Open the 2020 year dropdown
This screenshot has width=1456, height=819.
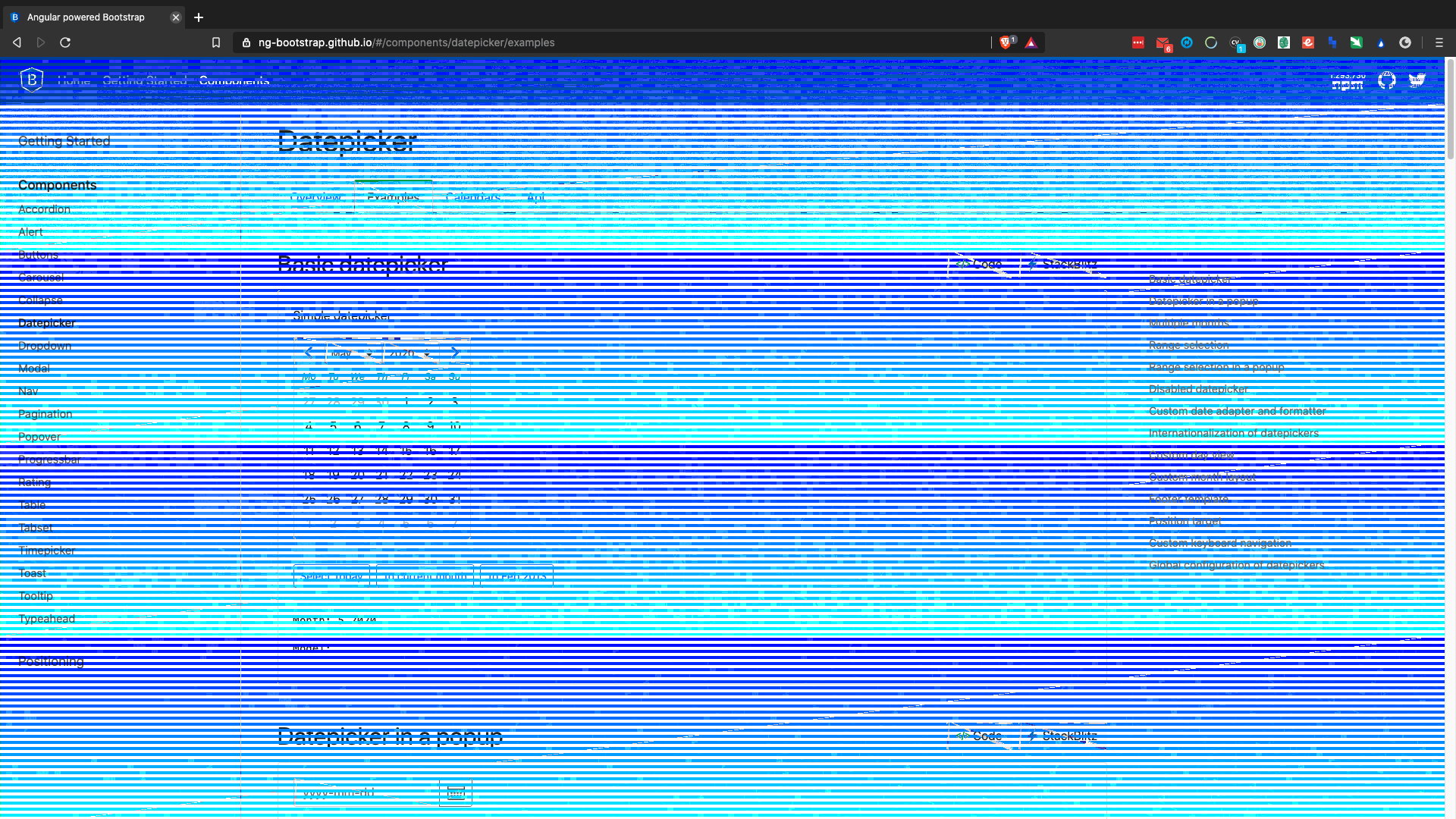coord(410,353)
